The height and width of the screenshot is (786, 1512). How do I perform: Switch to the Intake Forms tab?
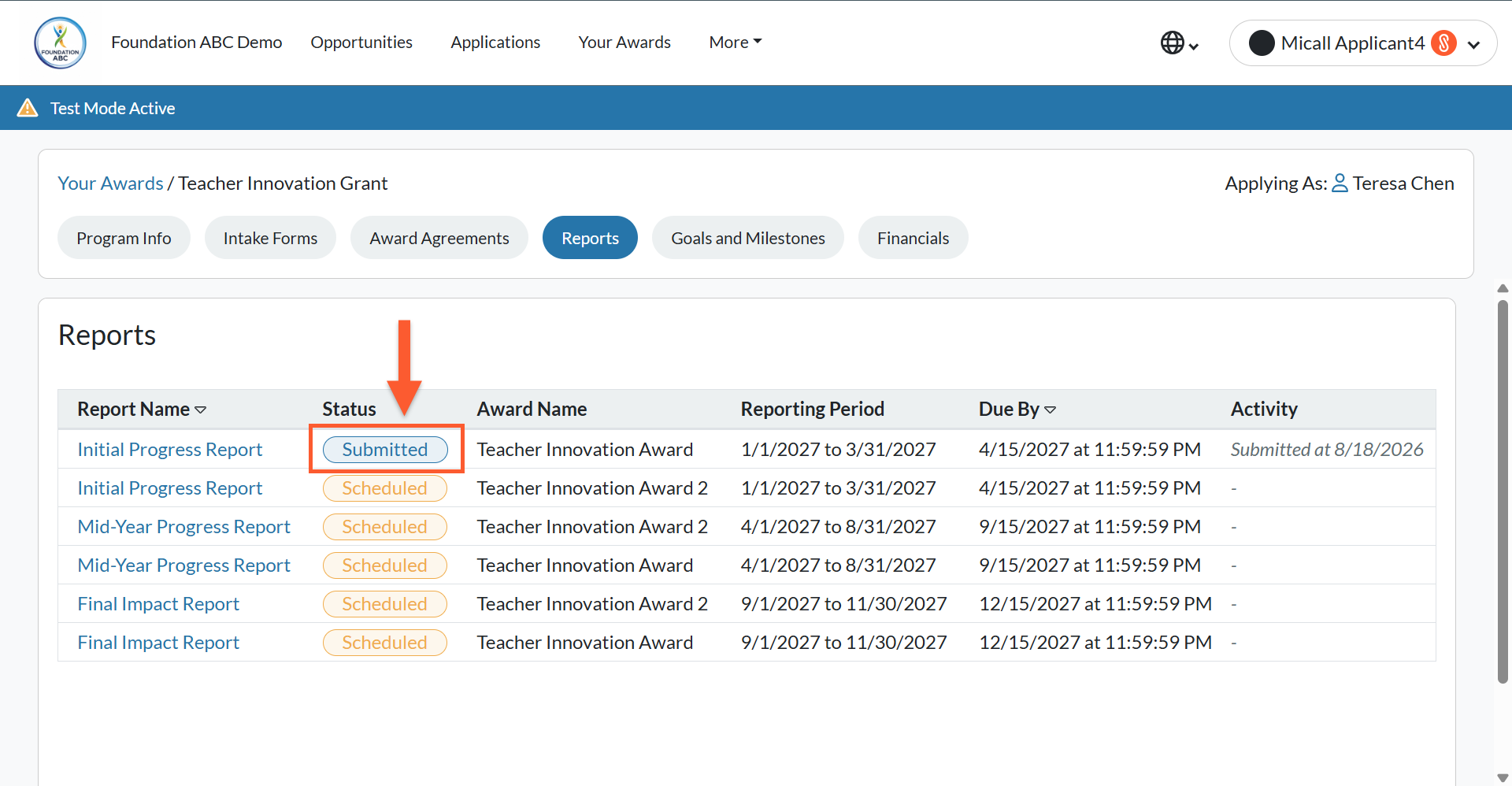pyautogui.click(x=270, y=238)
